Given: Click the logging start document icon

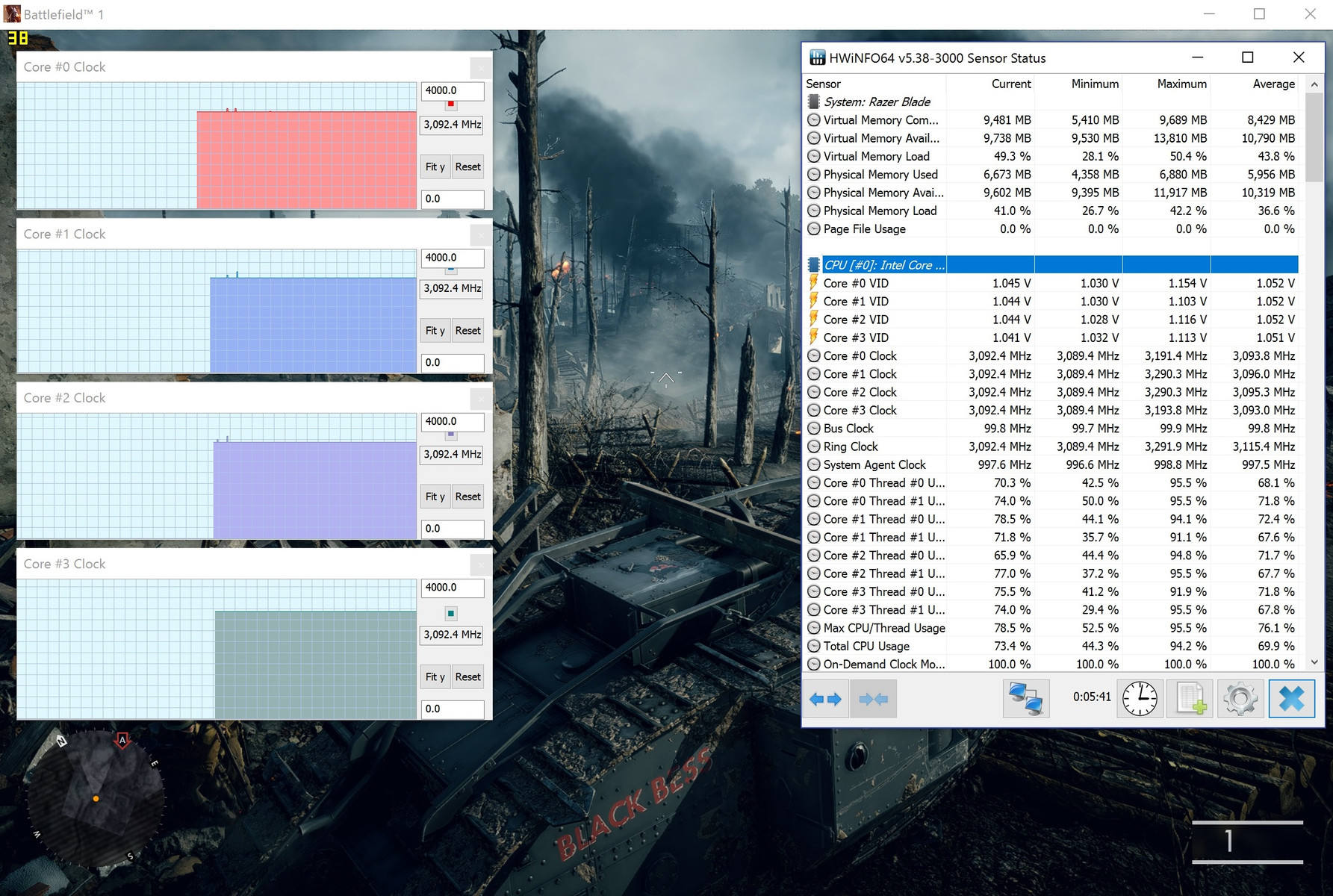Looking at the screenshot, I should point(1190,699).
